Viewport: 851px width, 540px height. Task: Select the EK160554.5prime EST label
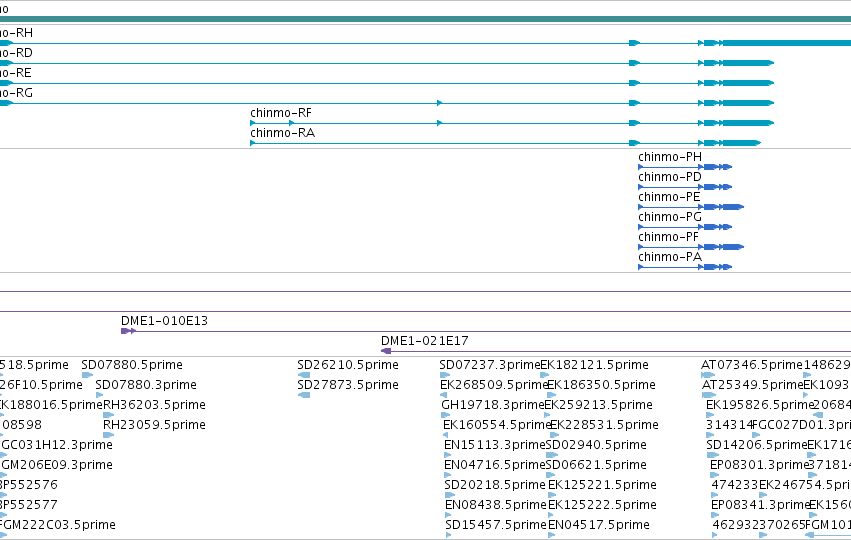coord(498,425)
